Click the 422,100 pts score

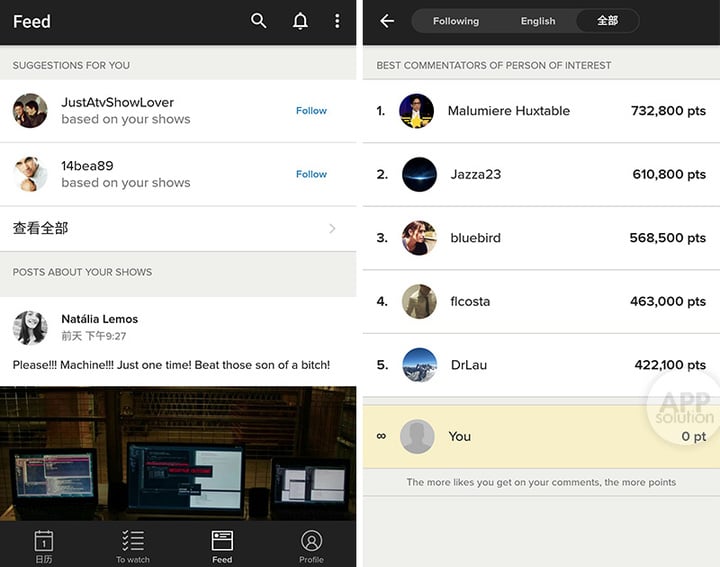[x=670, y=365]
